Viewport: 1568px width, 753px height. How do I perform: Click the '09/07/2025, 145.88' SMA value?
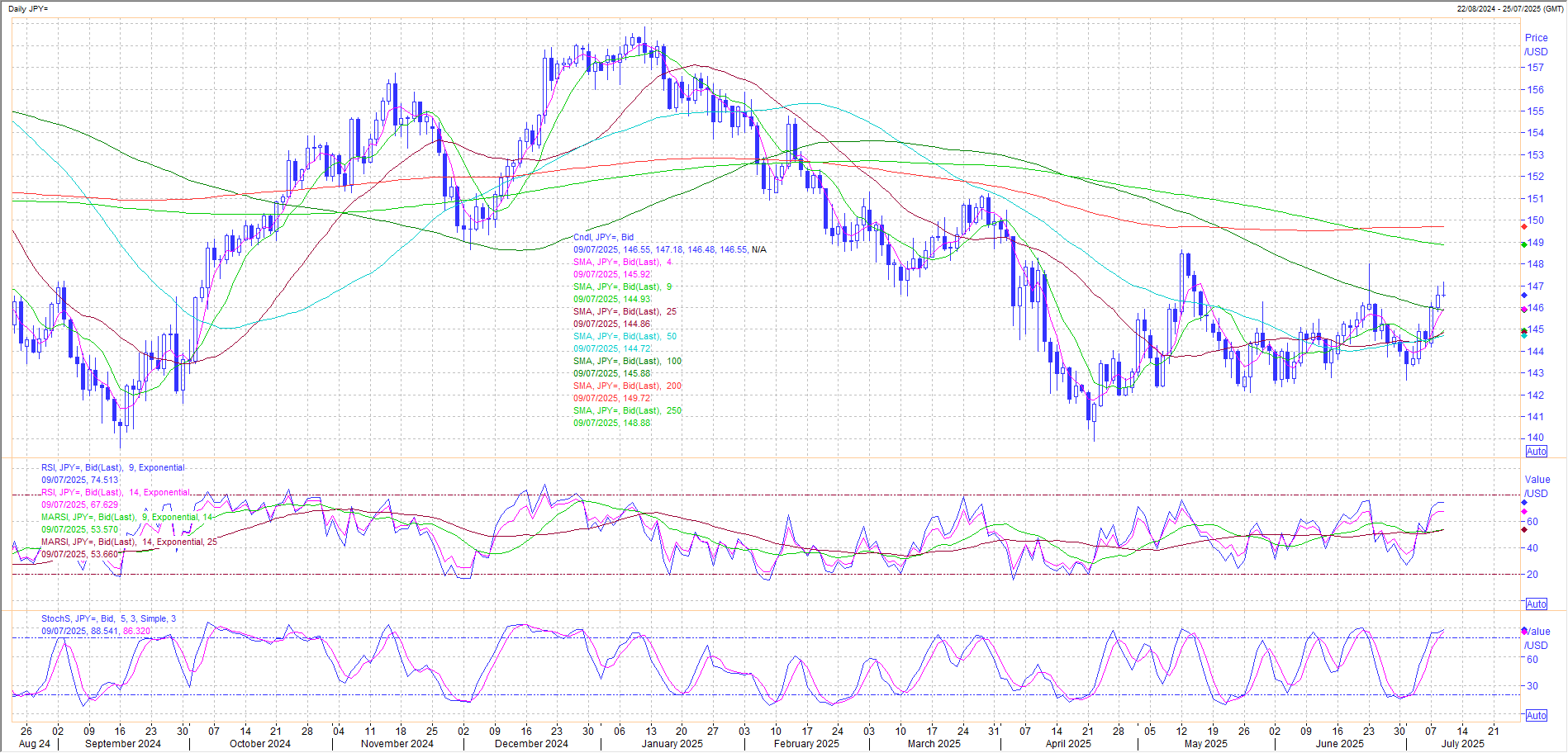(x=612, y=373)
